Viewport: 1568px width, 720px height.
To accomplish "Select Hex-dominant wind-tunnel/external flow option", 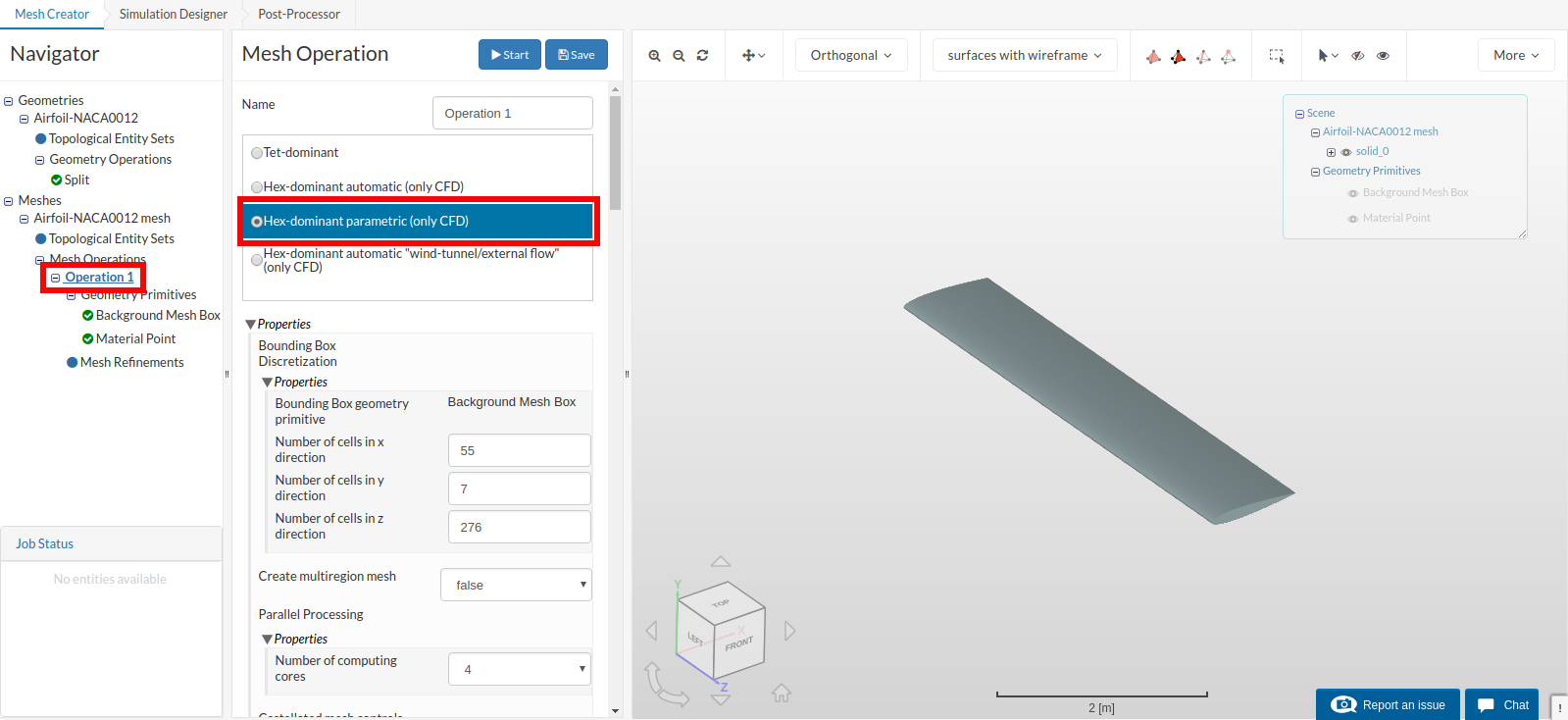I will pyautogui.click(x=257, y=260).
